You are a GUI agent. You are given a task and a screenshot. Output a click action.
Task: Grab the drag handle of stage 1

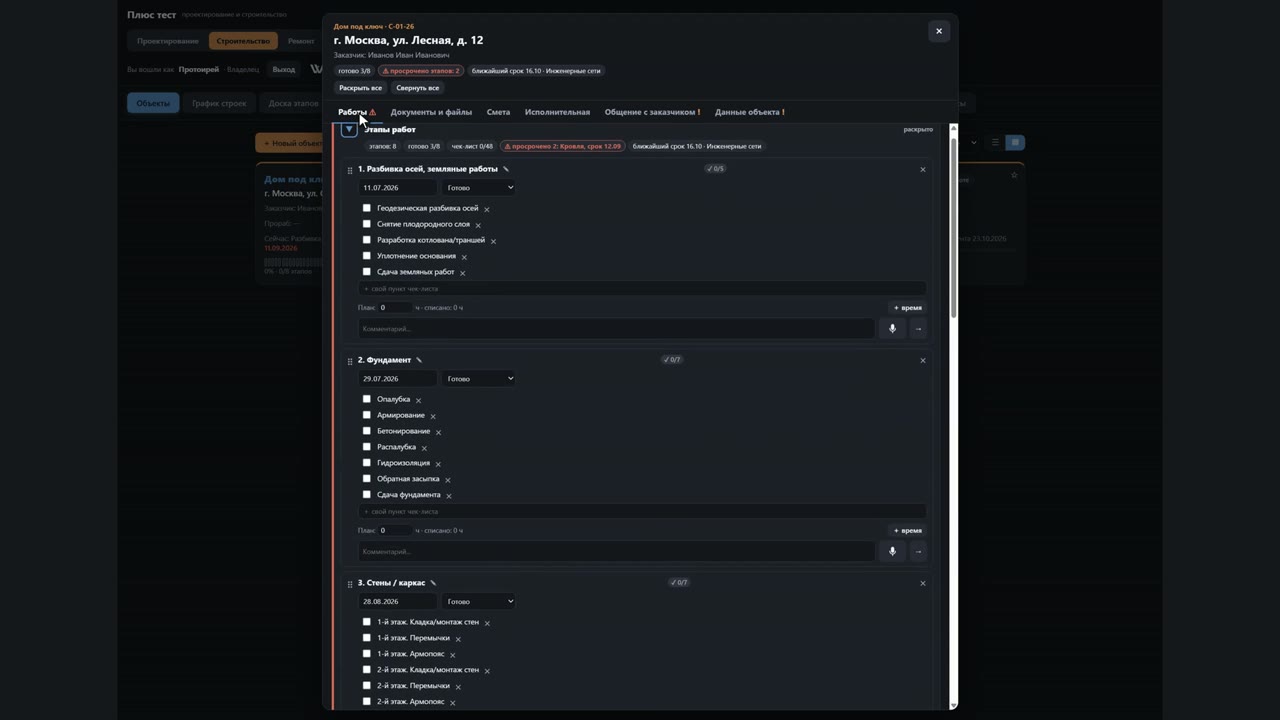(x=349, y=170)
